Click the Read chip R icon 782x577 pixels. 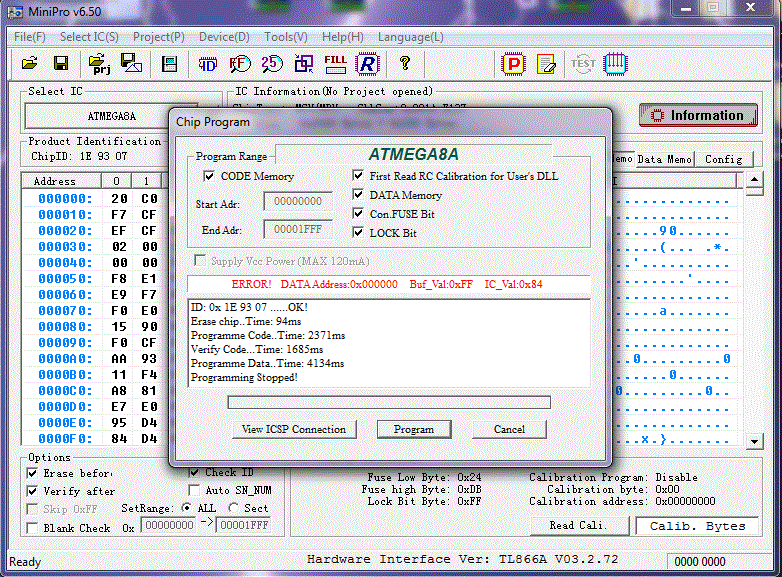point(368,64)
